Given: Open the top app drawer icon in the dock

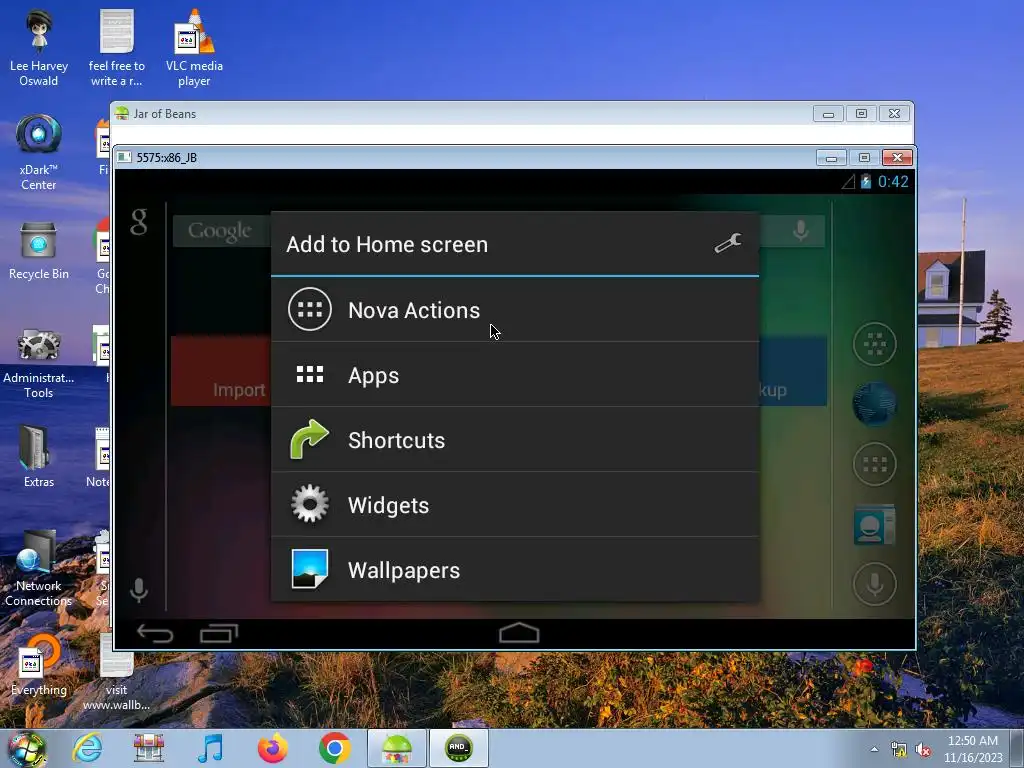Looking at the screenshot, I should (x=874, y=344).
